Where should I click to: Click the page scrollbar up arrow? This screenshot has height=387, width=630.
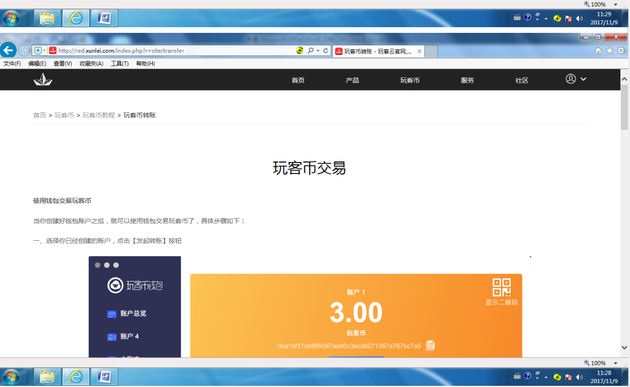624,79
